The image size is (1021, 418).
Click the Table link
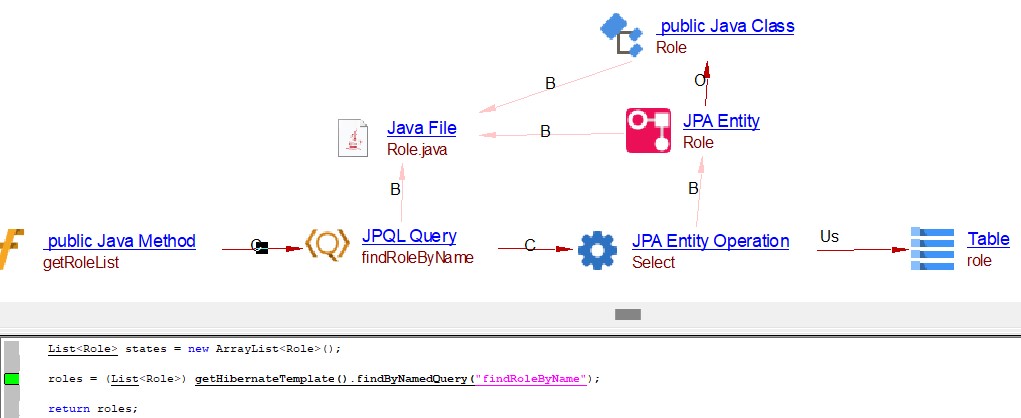[x=988, y=240]
